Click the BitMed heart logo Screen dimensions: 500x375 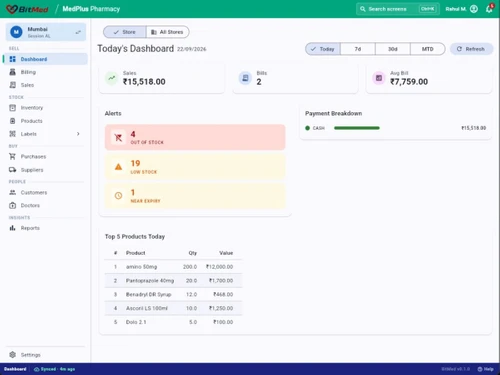pos(11,9)
